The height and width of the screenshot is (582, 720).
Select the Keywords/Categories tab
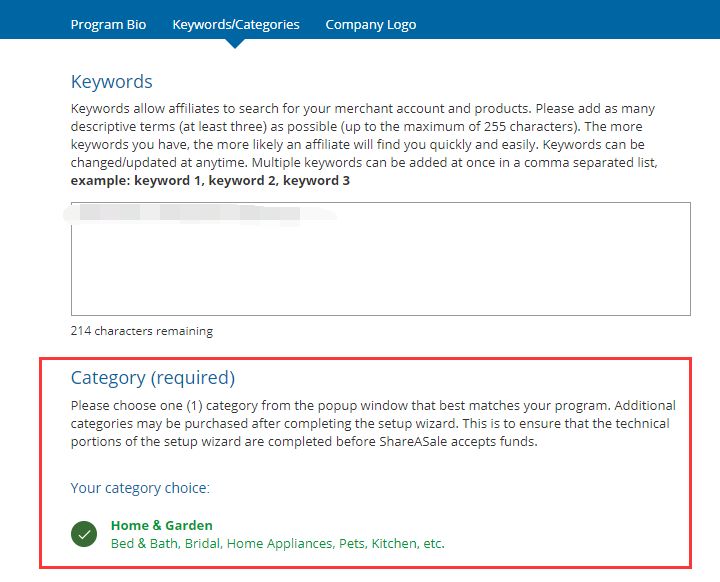click(235, 24)
